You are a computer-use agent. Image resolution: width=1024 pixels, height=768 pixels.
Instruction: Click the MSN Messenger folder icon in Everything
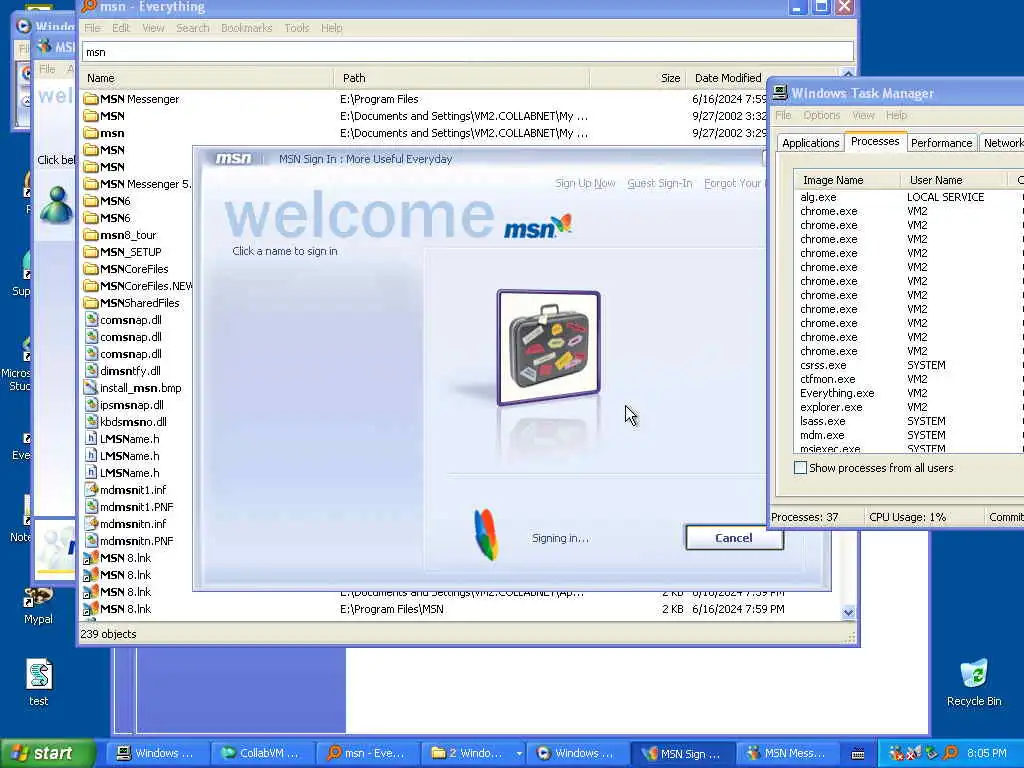[91, 99]
